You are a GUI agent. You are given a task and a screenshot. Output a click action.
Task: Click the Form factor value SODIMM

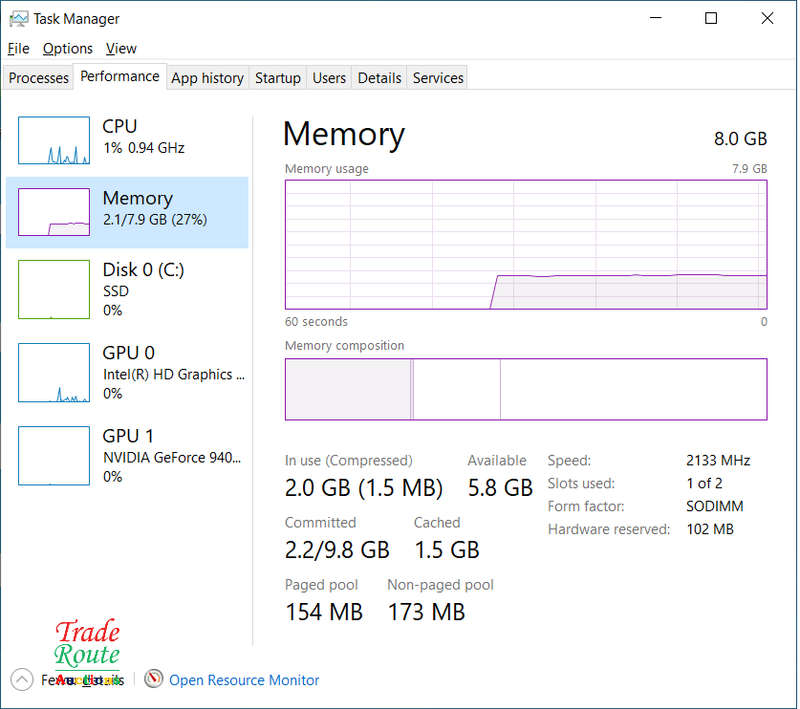tap(714, 506)
